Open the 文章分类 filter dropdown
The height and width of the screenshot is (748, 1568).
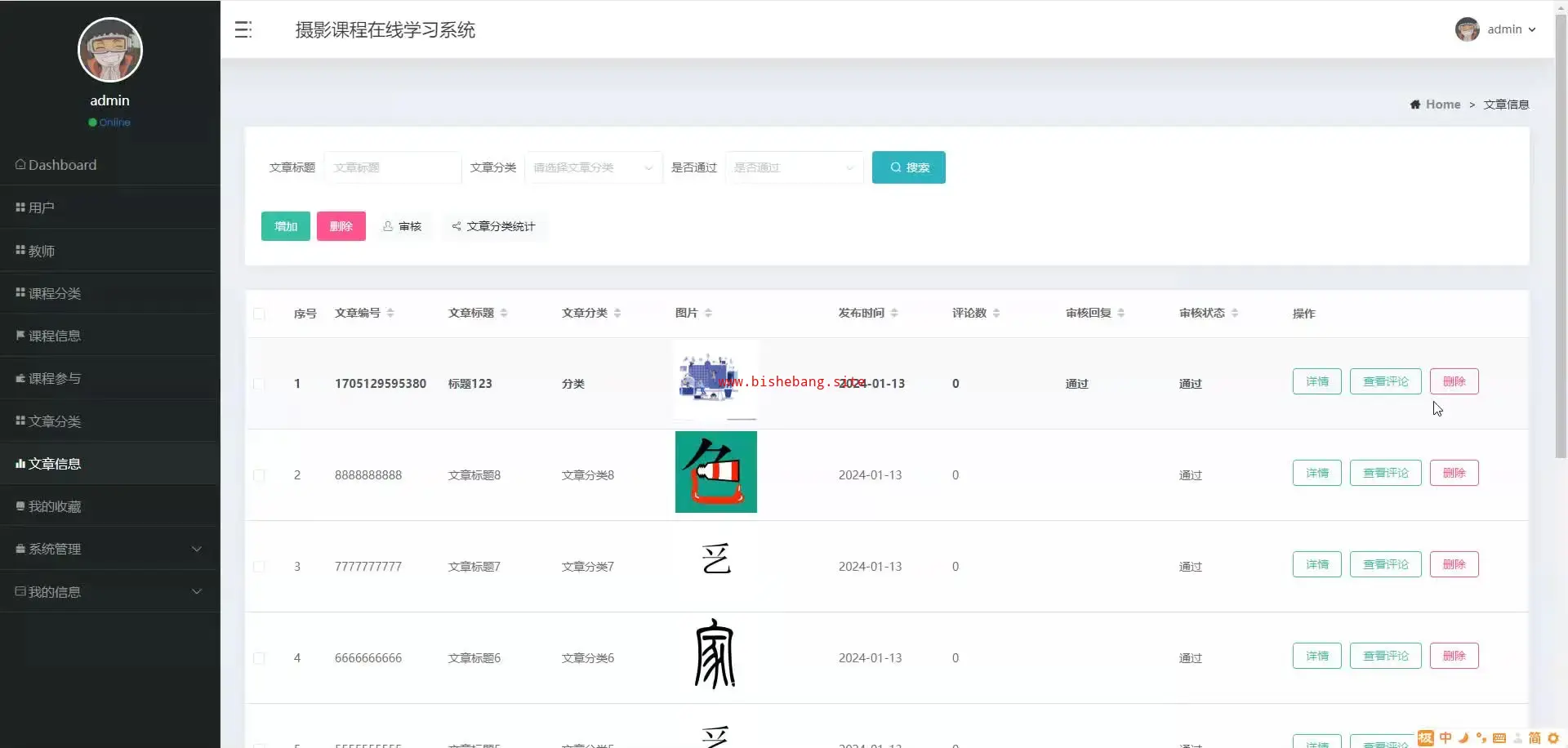[x=593, y=167]
